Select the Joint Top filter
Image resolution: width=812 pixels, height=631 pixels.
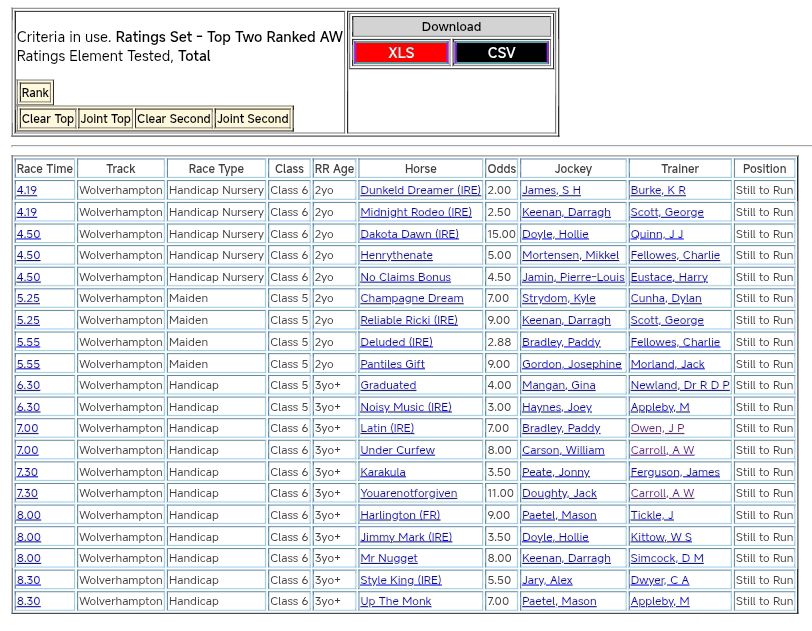coord(106,119)
